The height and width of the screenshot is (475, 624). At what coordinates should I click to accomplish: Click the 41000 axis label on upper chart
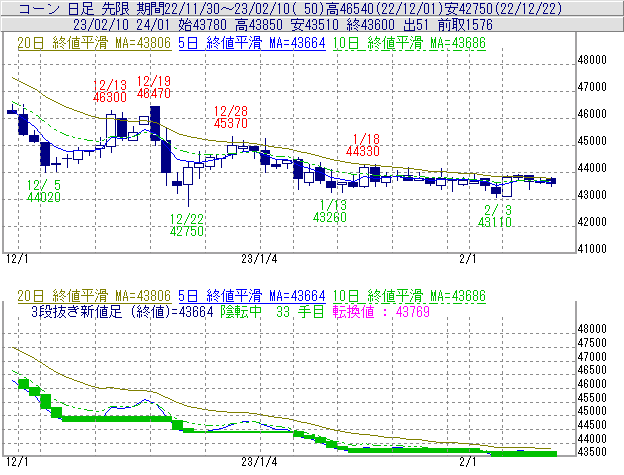coord(592,249)
